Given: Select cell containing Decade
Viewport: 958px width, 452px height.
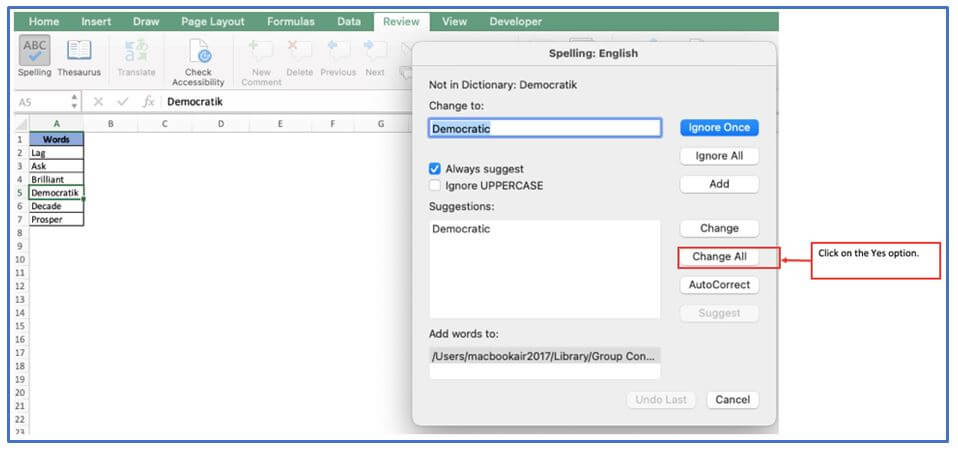Looking at the screenshot, I should point(56,206).
